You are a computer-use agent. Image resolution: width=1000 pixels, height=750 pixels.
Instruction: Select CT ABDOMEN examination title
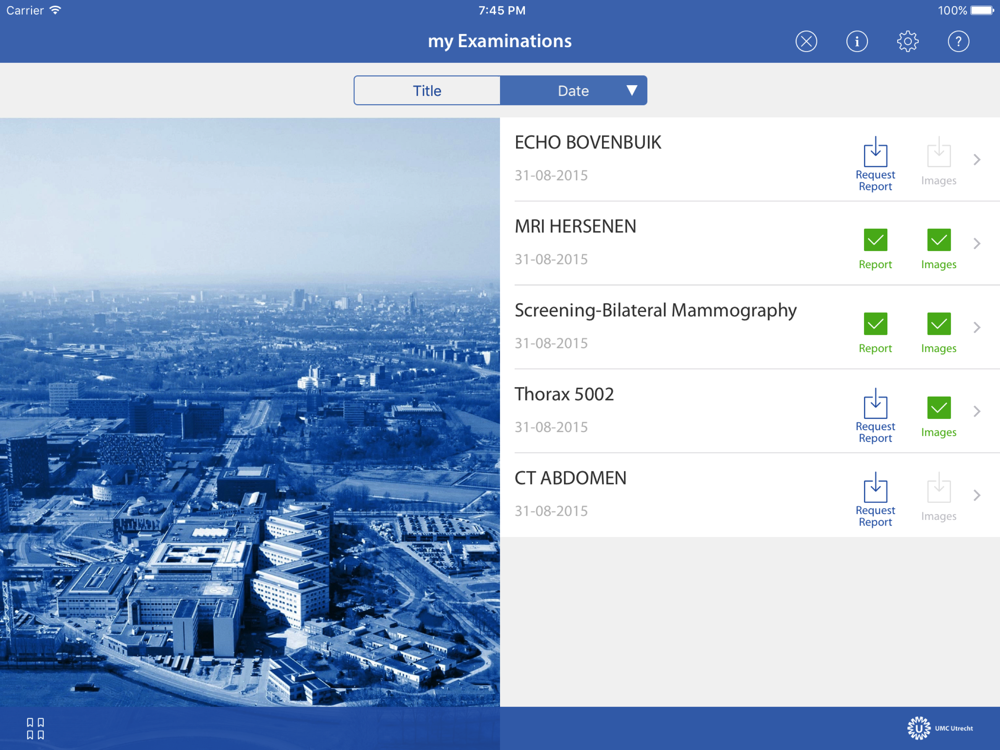571,478
